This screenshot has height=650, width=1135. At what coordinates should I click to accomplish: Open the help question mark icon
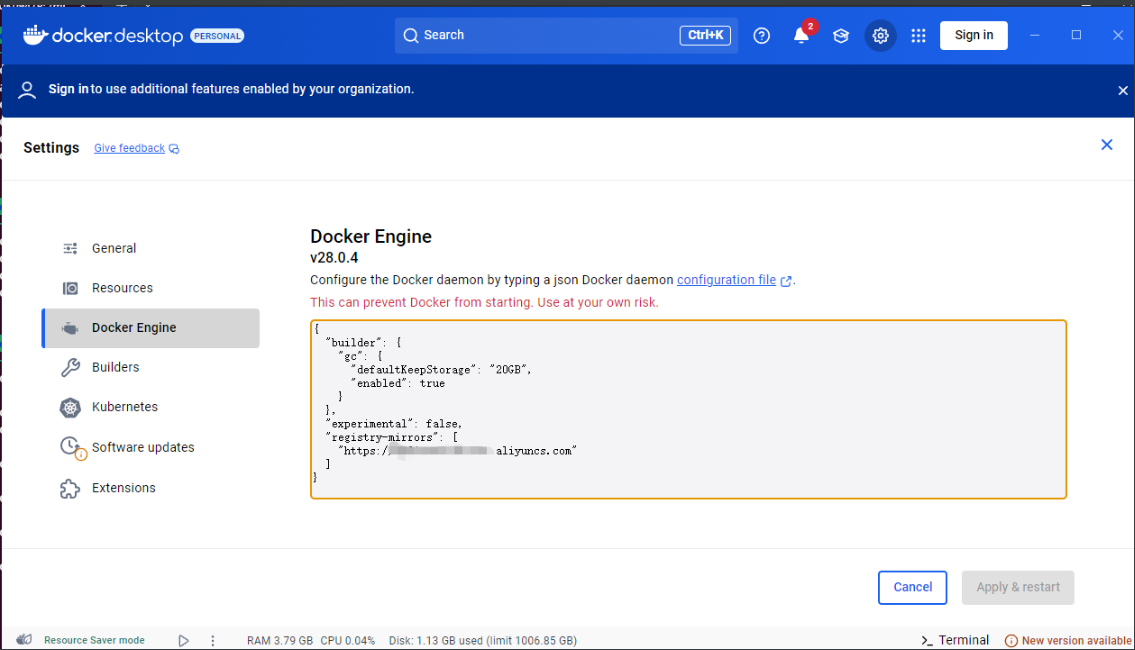pos(761,35)
